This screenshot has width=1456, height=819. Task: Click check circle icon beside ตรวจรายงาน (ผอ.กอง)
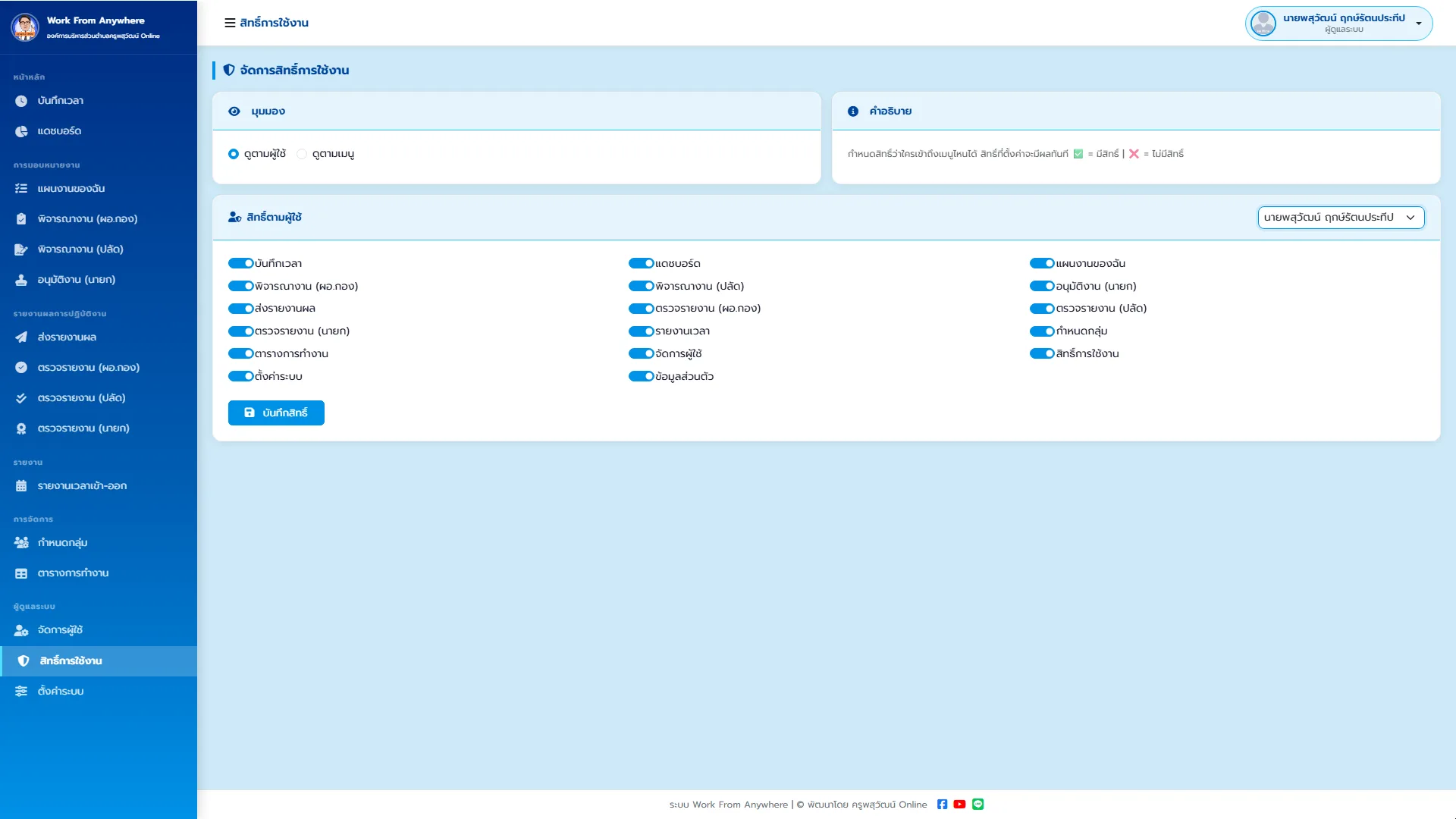pyautogui.click(x=21, y=368)
